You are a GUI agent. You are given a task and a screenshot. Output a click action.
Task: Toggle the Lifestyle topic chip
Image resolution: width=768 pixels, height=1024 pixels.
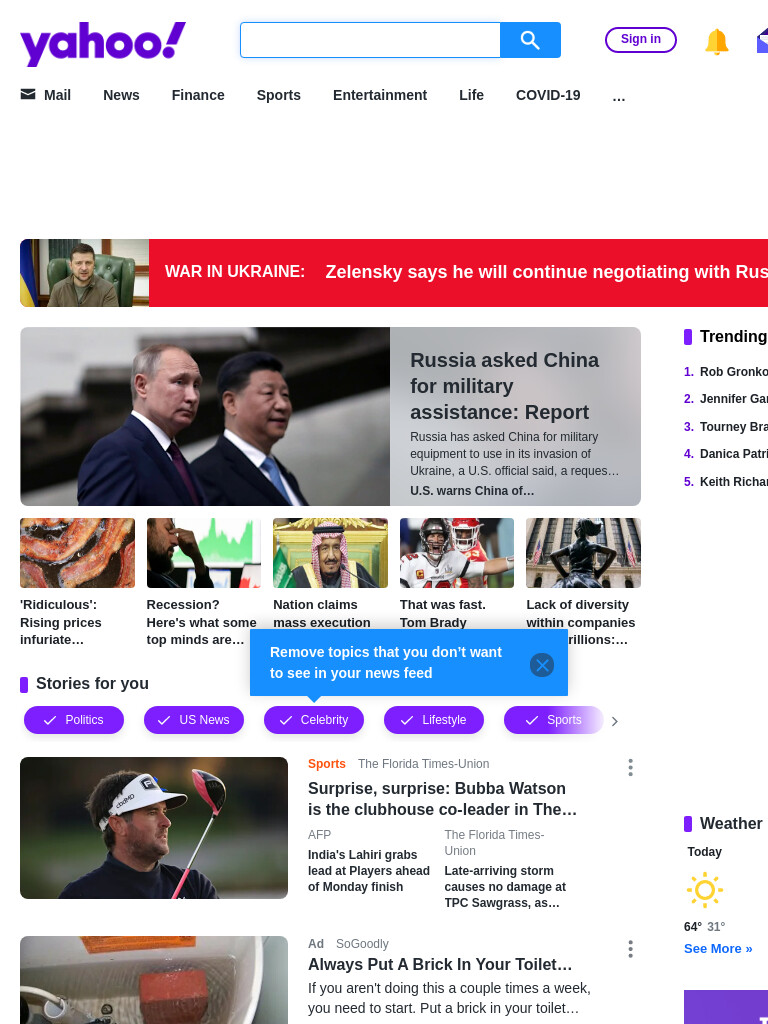pos(434,720)
